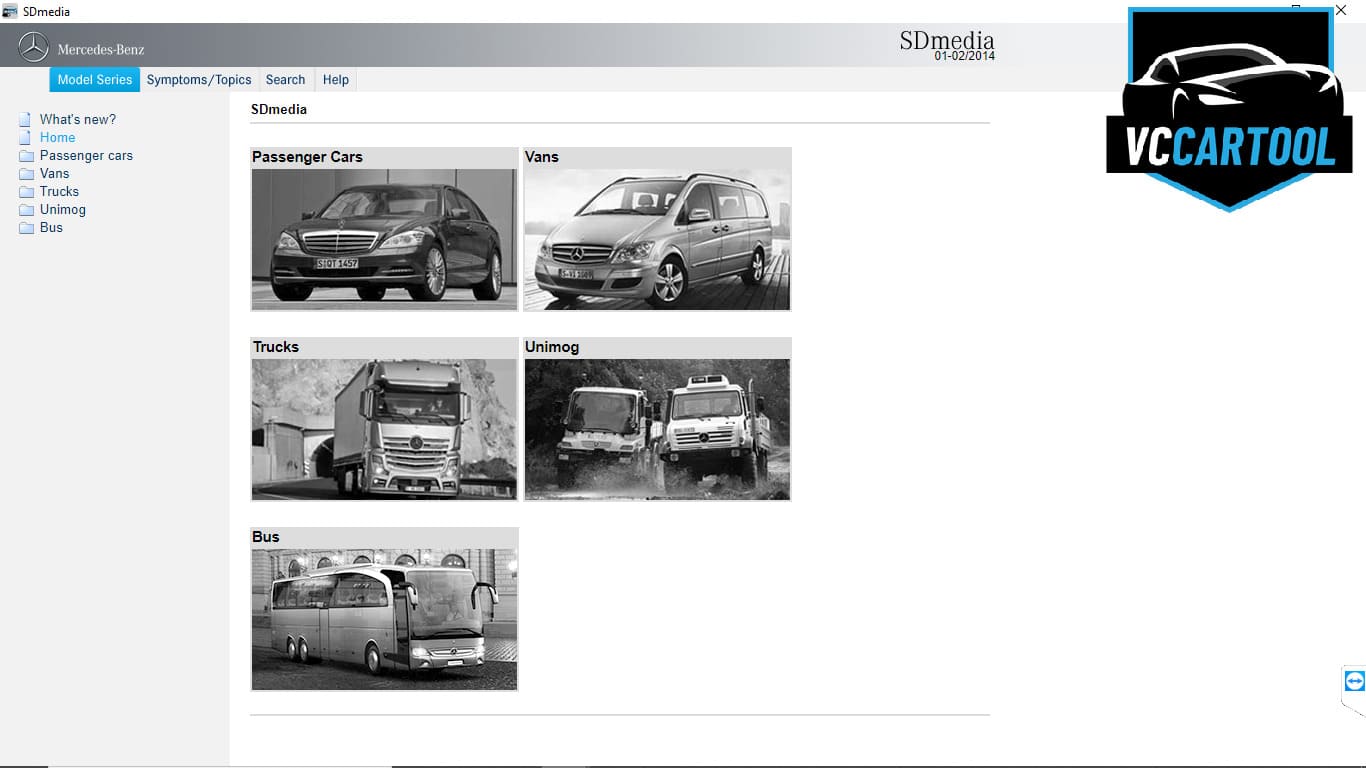Open the Help tab

(x=336, y=80)
